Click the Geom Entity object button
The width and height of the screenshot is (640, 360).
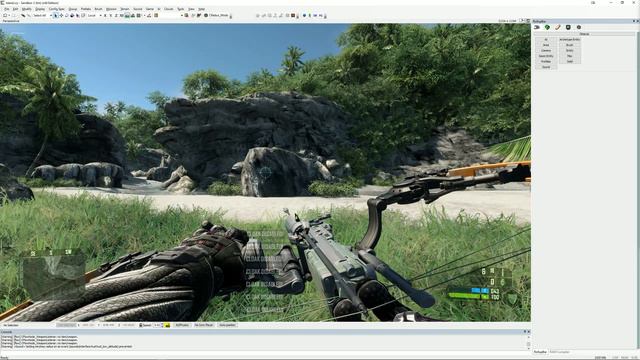pos(546,56)
